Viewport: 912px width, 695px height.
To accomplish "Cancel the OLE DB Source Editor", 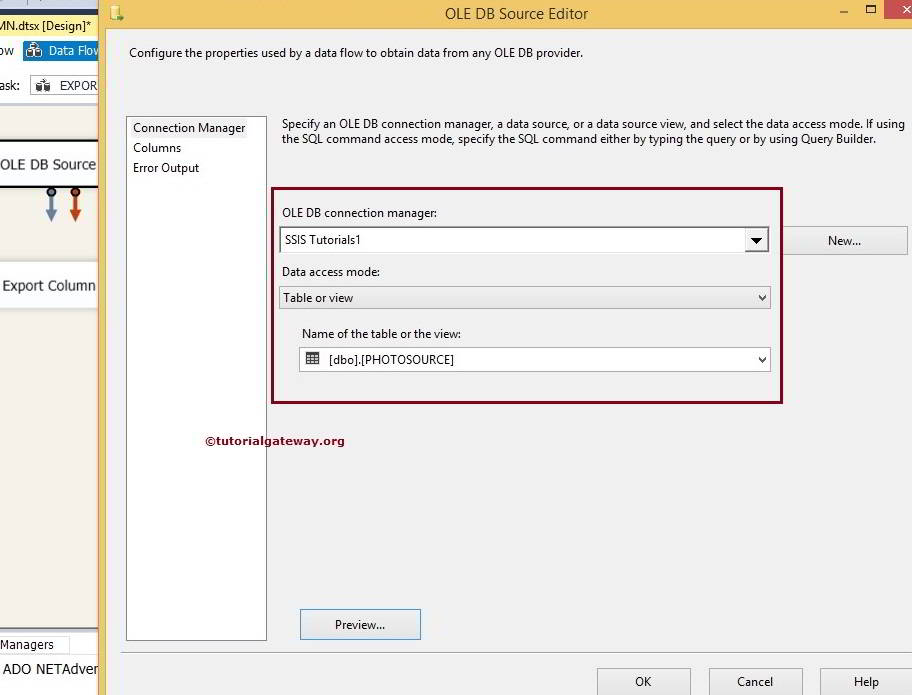I will 756,681.
